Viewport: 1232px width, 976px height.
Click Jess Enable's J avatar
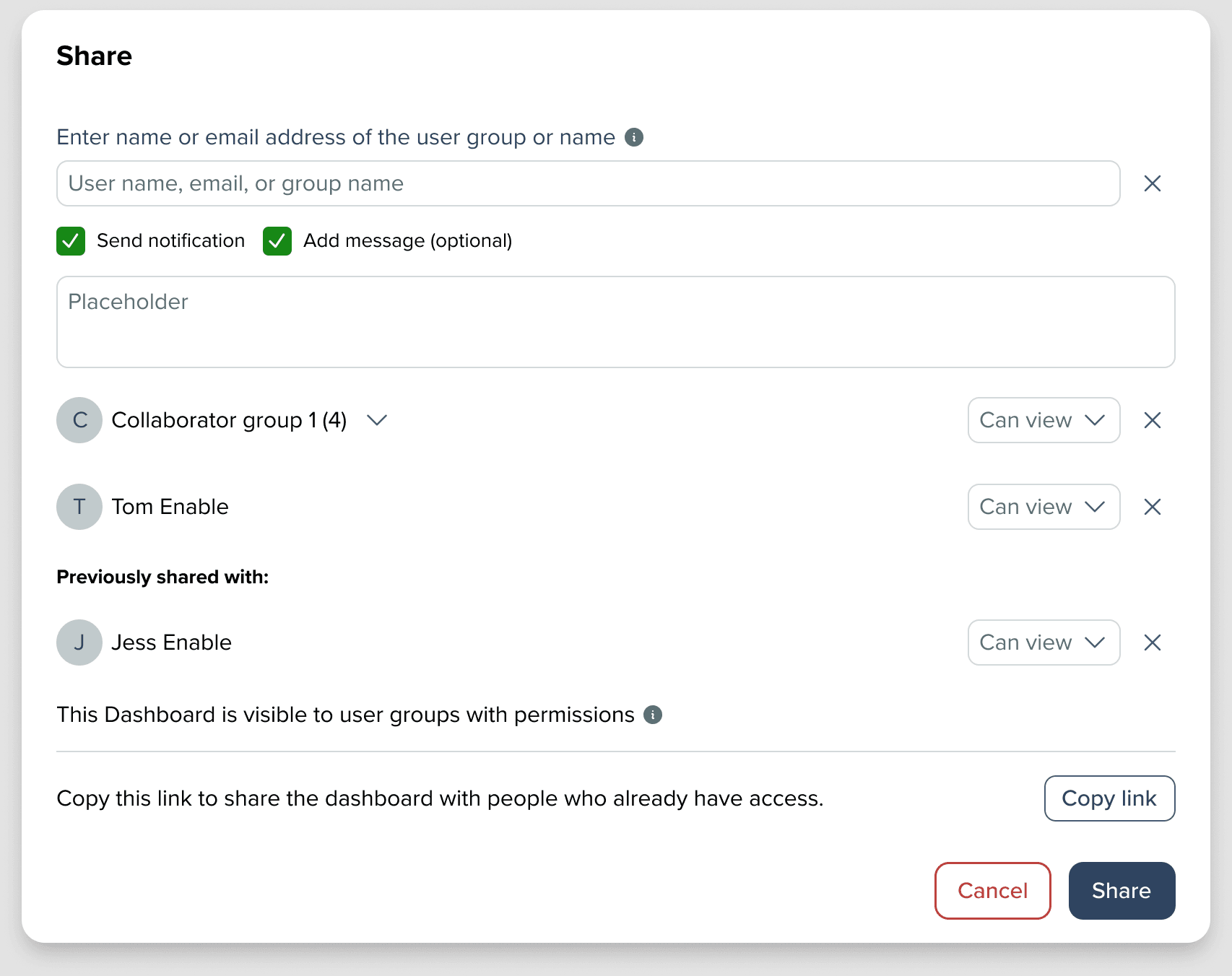79,642
